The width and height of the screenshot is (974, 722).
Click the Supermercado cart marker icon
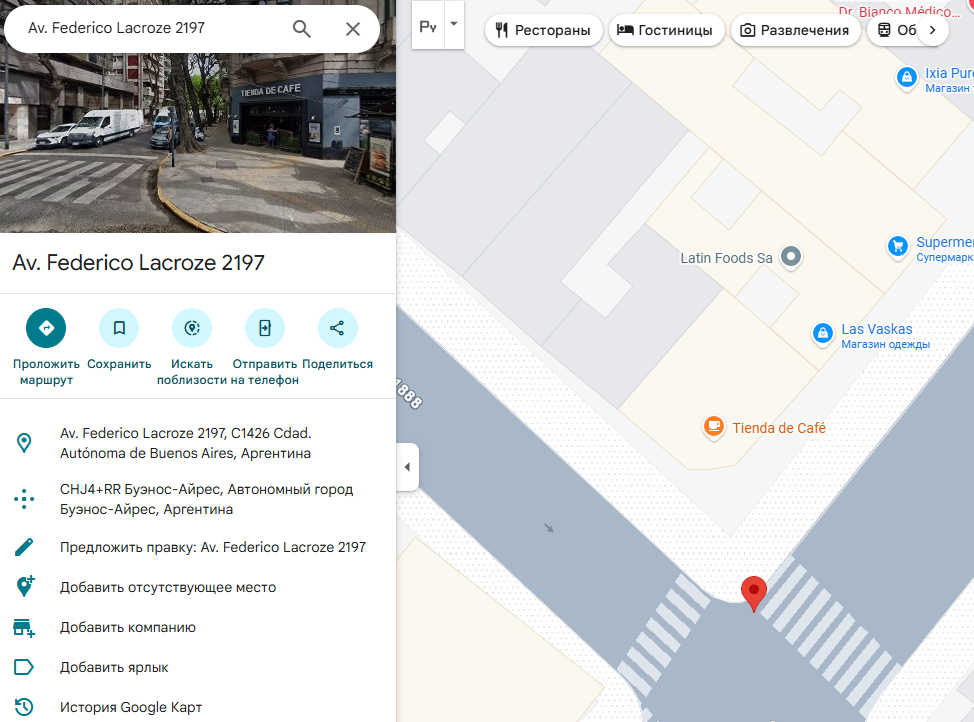tap(898, 247)
